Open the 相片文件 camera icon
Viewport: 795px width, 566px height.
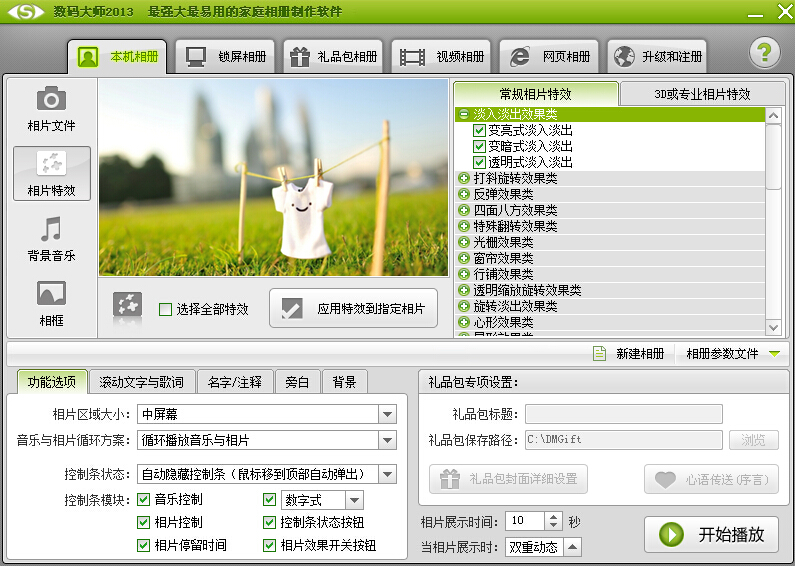[x=51, y=99]
